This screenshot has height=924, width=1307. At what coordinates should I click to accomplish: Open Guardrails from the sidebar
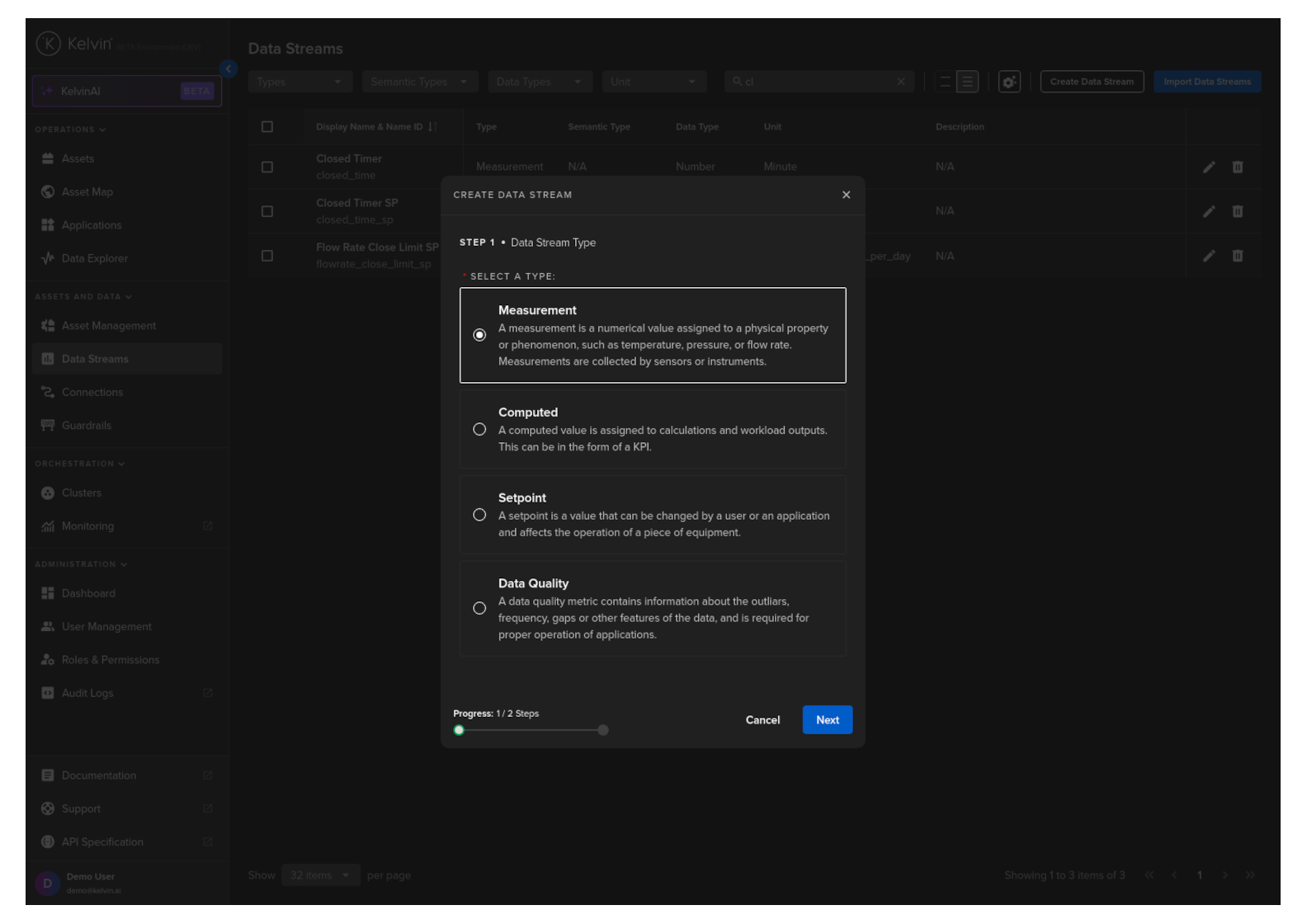pos(87,426)
